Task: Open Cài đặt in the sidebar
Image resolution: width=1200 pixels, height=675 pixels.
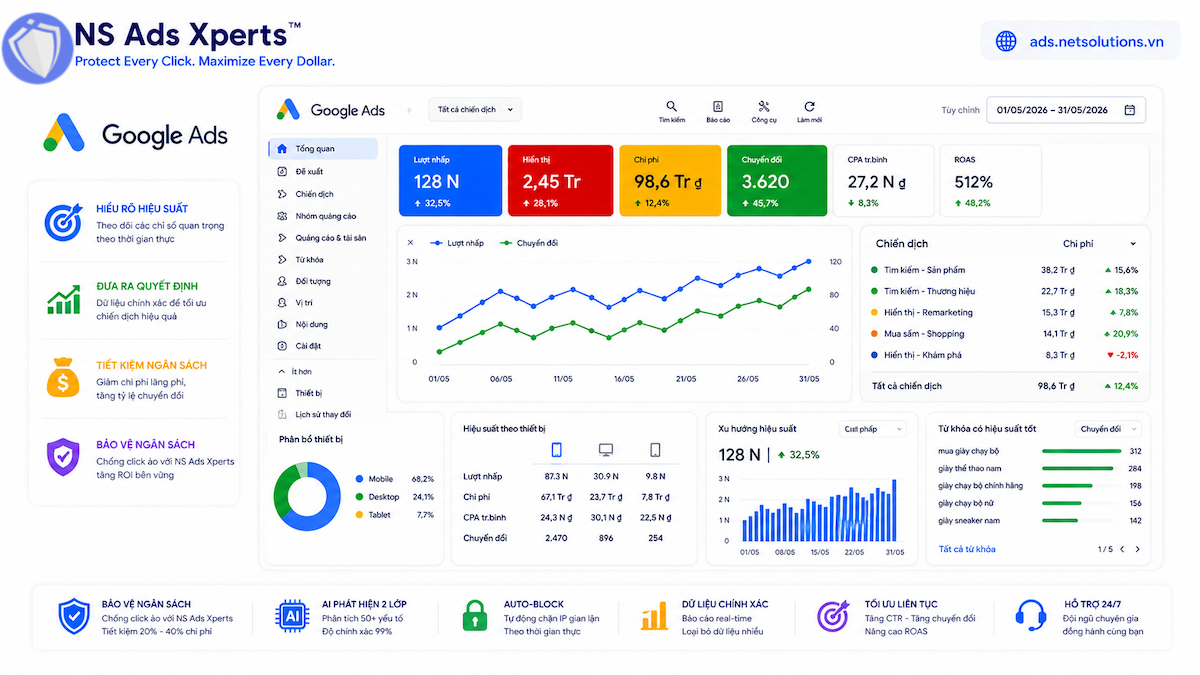Action: 323,346
